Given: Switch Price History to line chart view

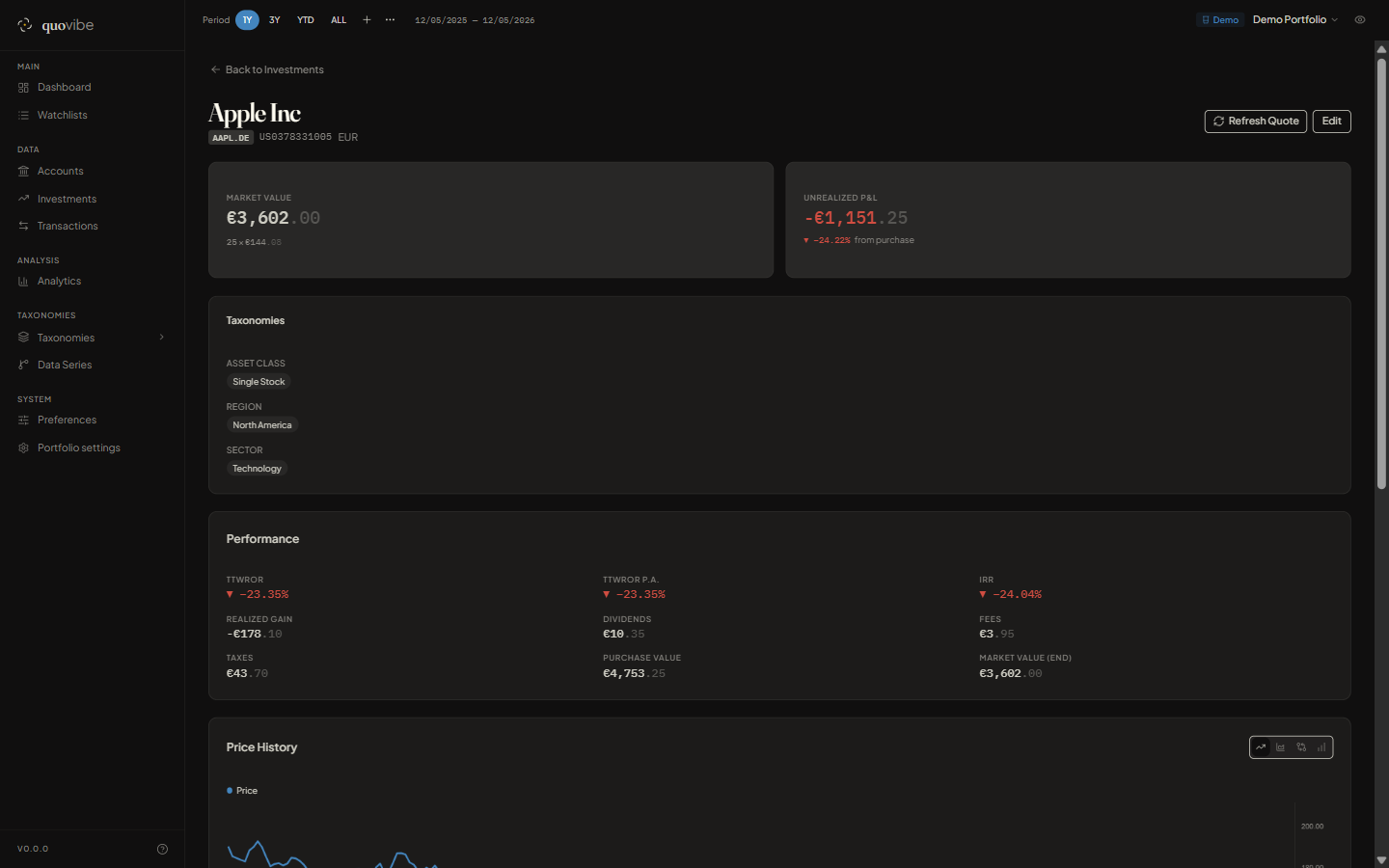Looking at the screenshot, I should coord(1261,747).
